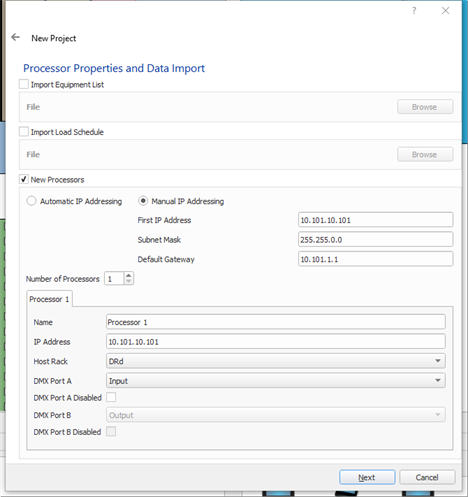468x497 pixels.
Task: Select Manual IP Addressing radio button
Action: 143,201
